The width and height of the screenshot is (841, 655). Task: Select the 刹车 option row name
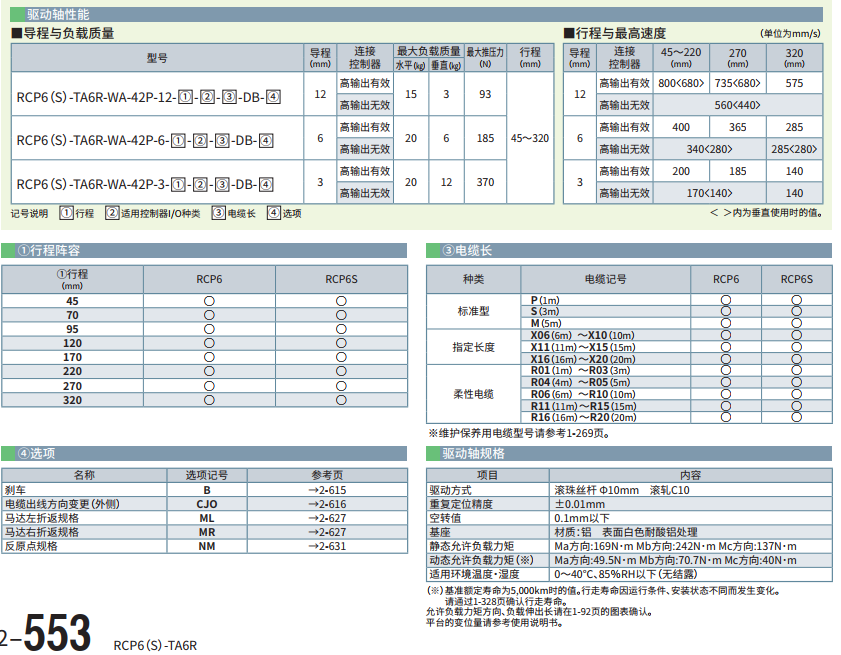[15, 490]
